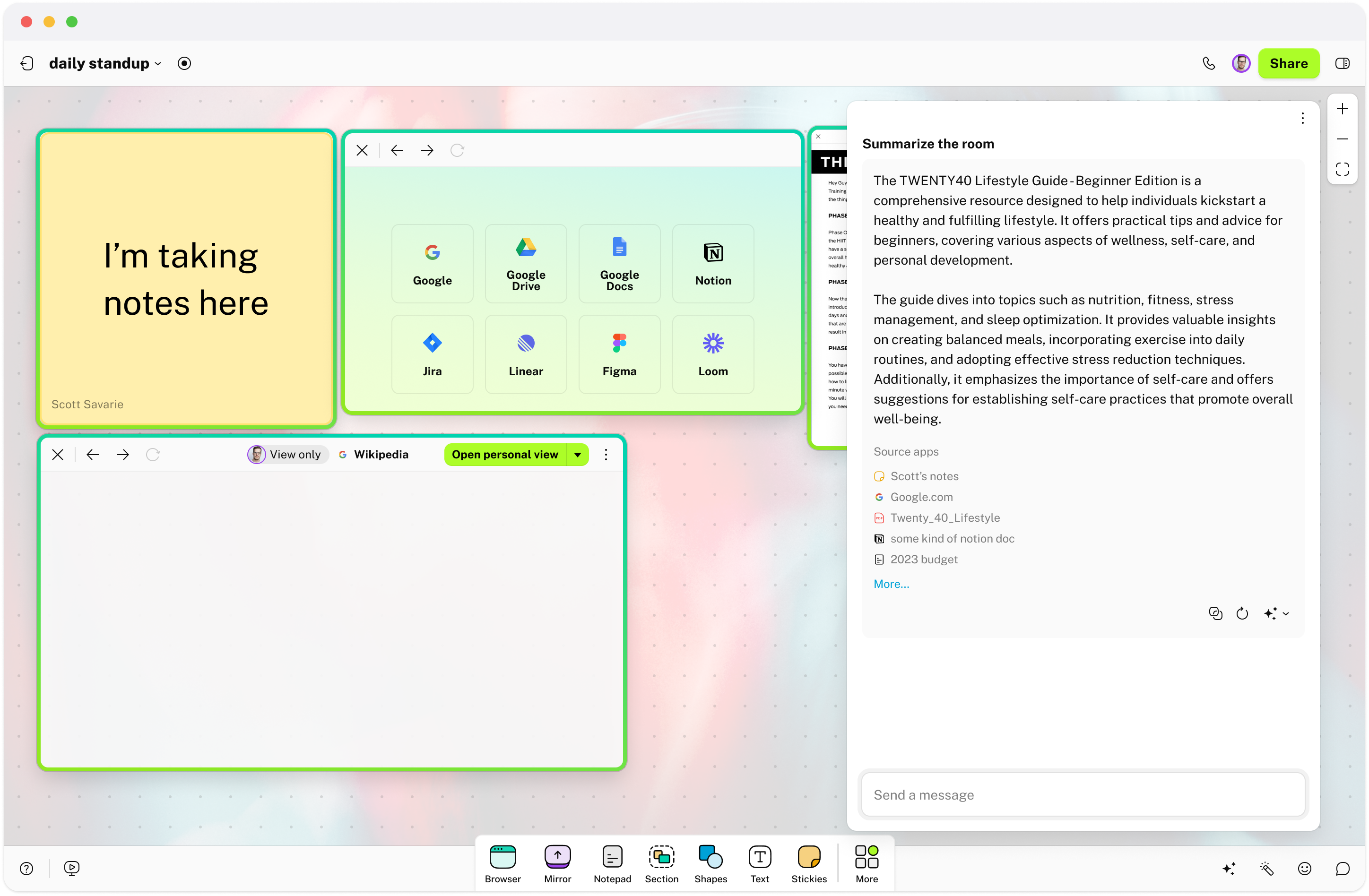1369x896 pixels.
Task: Click the More... source apps link
Action: (891, 584)
